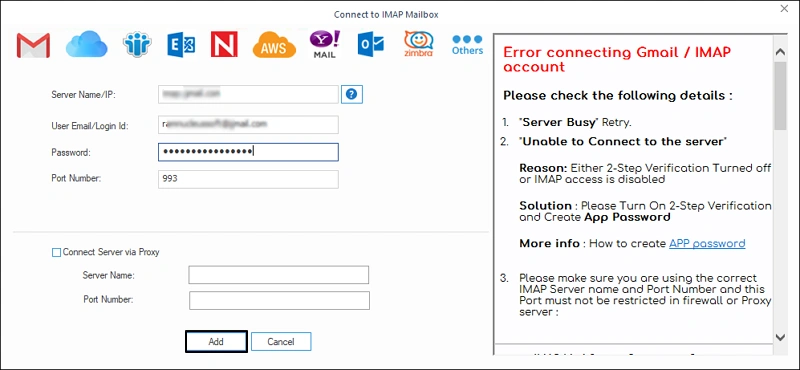Click the proxy Server Name field

279,275
